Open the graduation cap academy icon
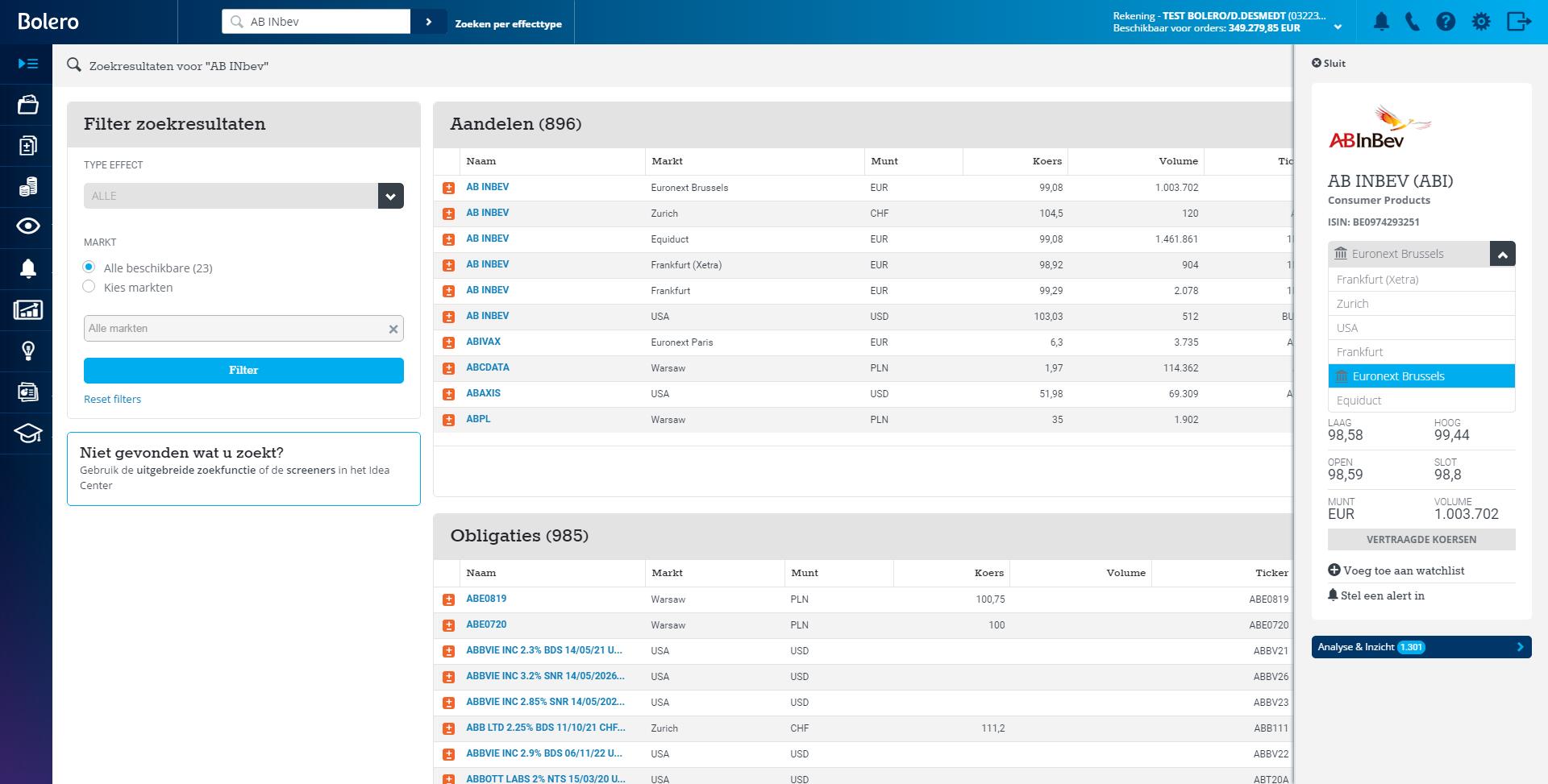This screenshot has height=784, width=1548. (x=28, y=433)
